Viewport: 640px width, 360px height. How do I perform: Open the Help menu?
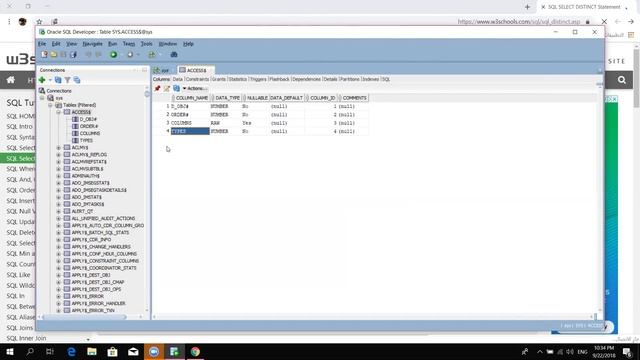pos(188,44)
